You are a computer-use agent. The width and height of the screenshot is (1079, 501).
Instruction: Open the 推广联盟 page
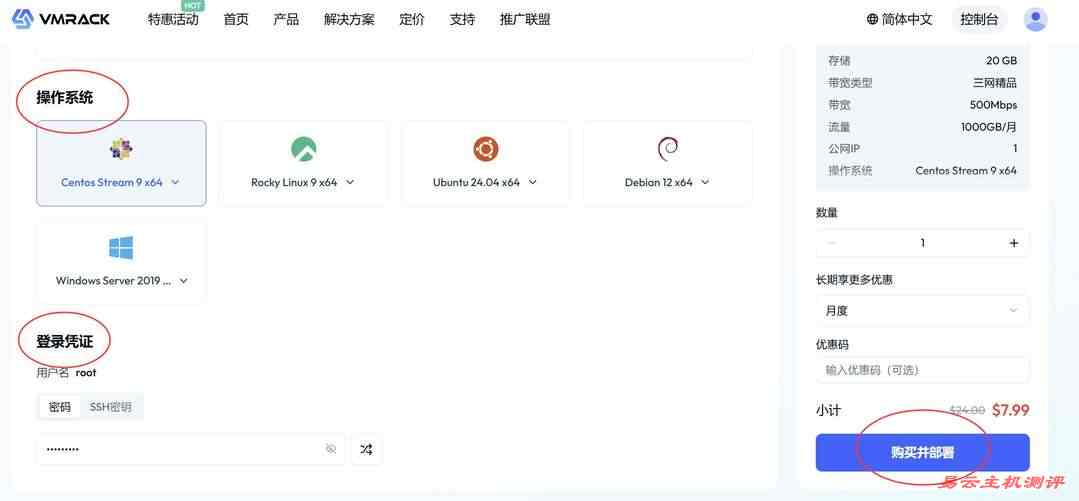(x=525, y=19)
